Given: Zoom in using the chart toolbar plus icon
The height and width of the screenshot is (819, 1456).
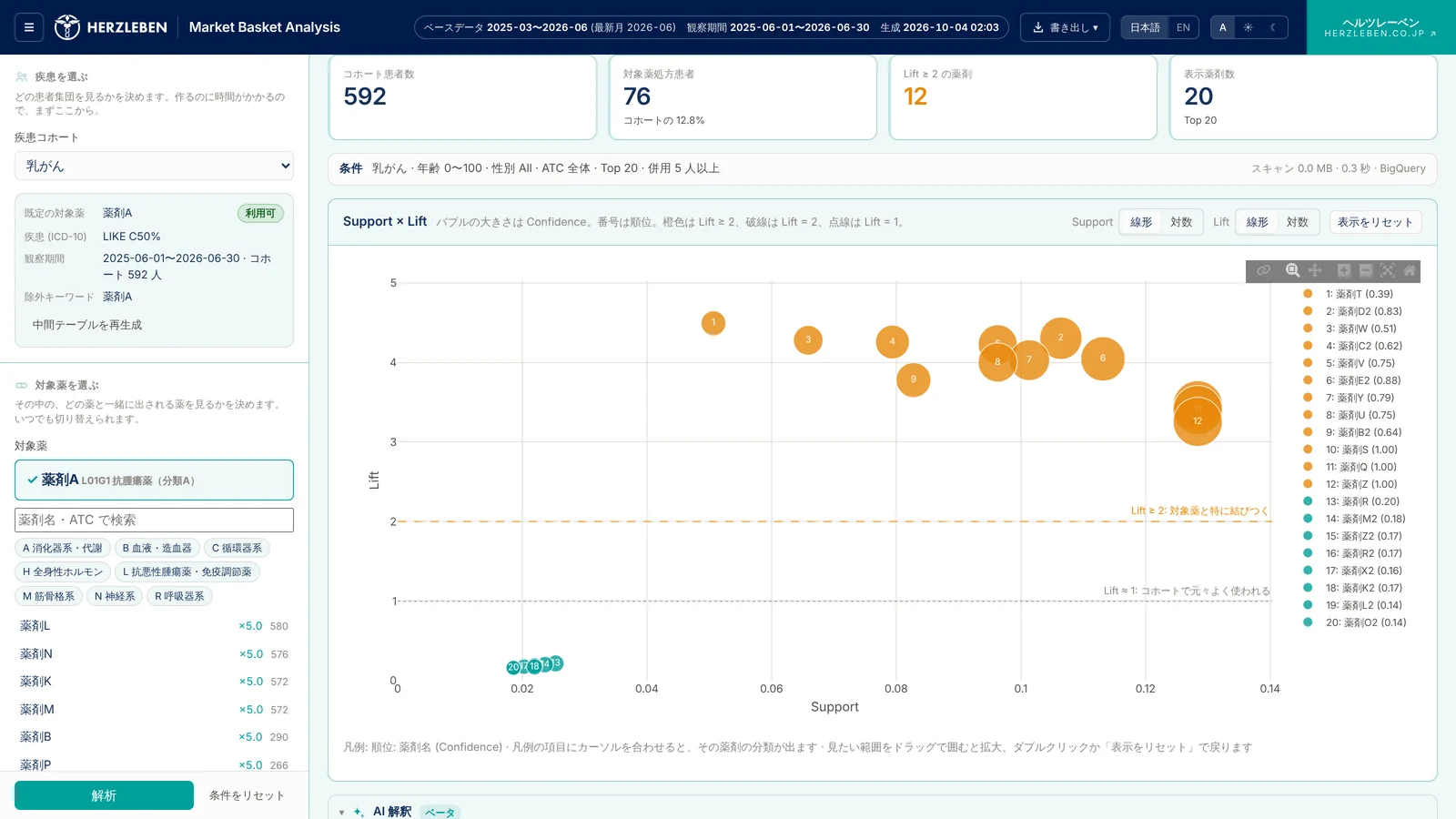Looking at the screenshot, I should (x=1343, y=270).
